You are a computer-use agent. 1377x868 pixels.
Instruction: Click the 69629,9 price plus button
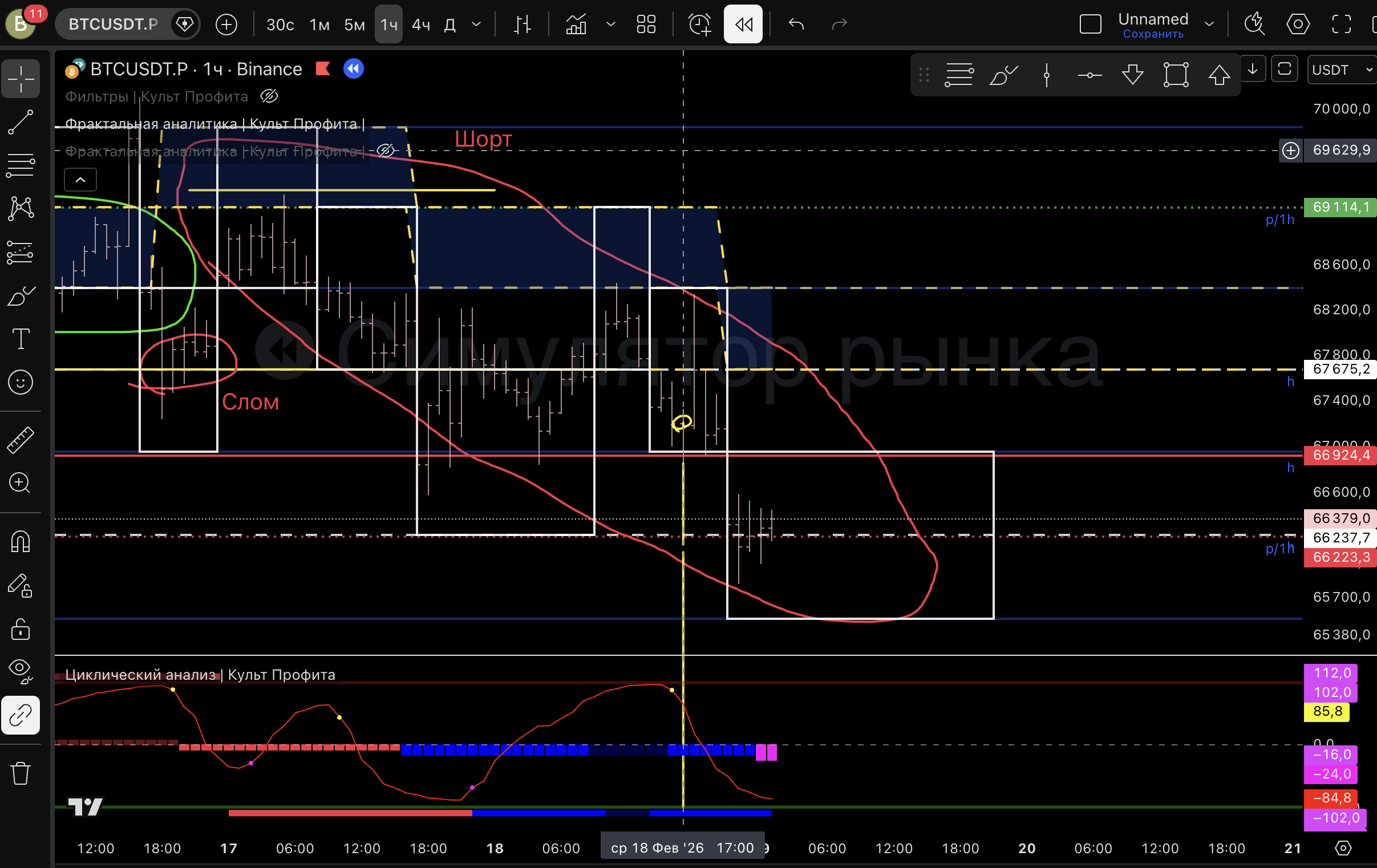coord(1291,151)
